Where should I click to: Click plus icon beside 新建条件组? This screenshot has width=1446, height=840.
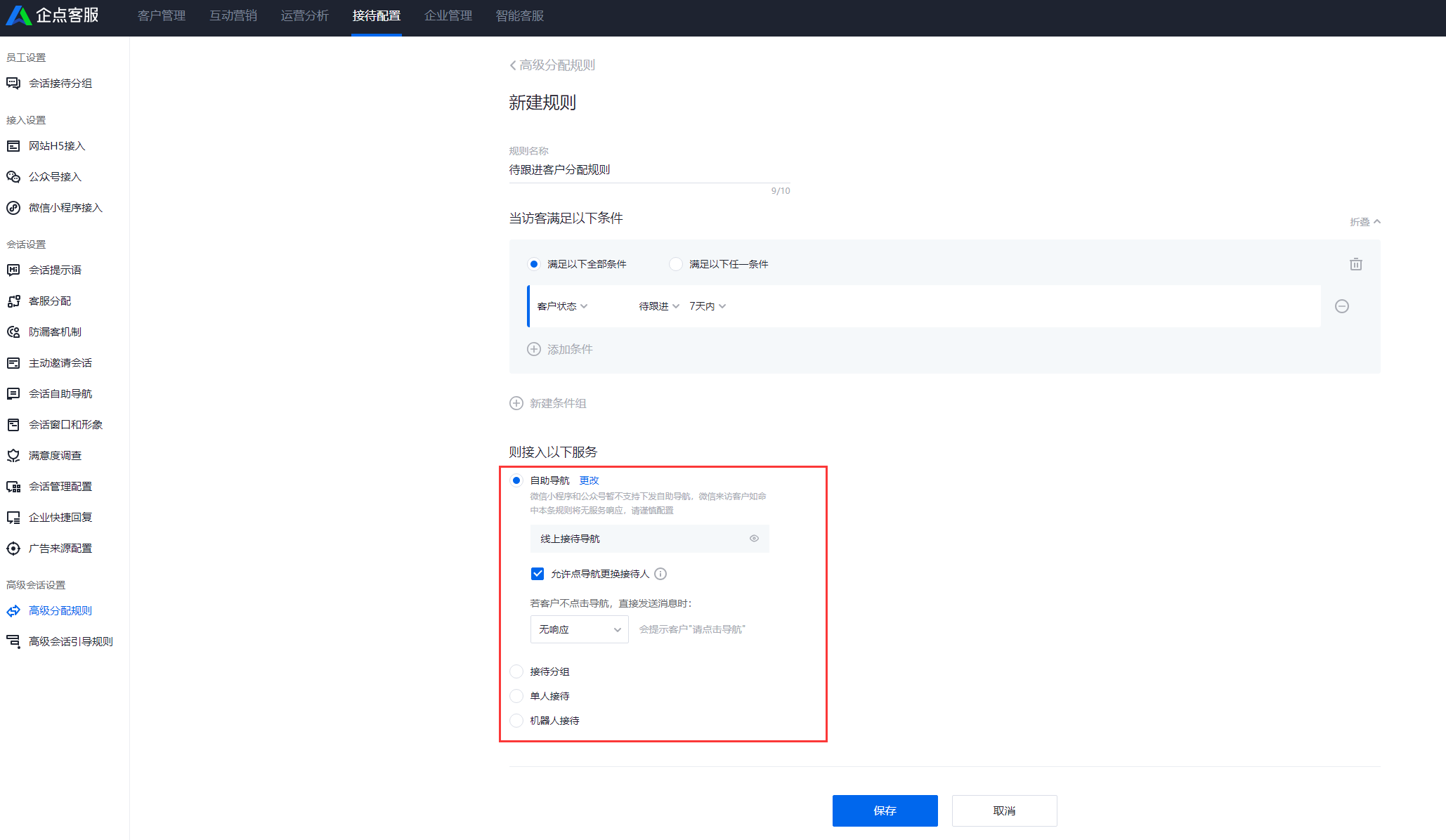(516, 403)
